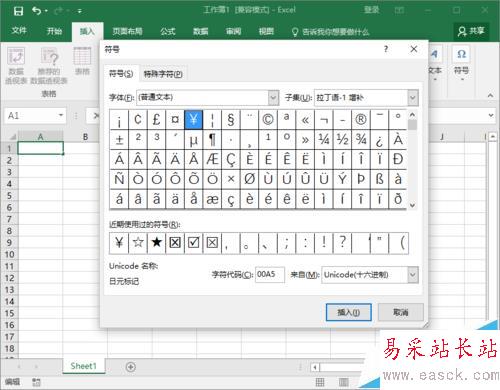Select the ¼ fraction symbol
The width and height of the screenshot is (500, 390).
324,139
